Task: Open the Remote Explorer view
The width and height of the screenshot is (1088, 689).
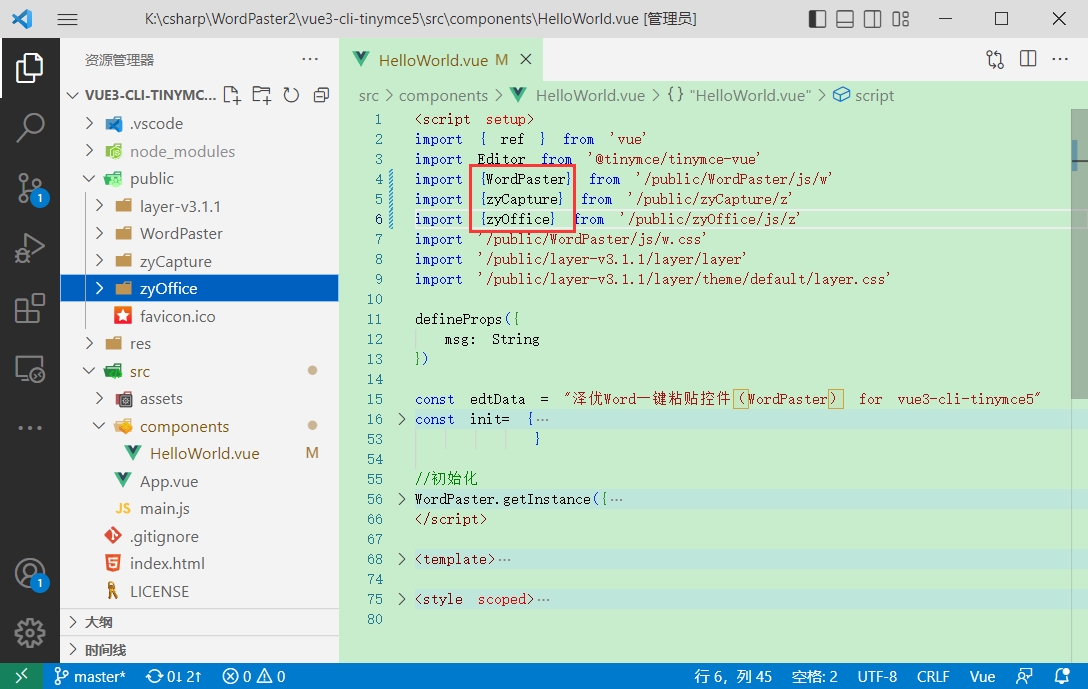Action: (30, 369)
